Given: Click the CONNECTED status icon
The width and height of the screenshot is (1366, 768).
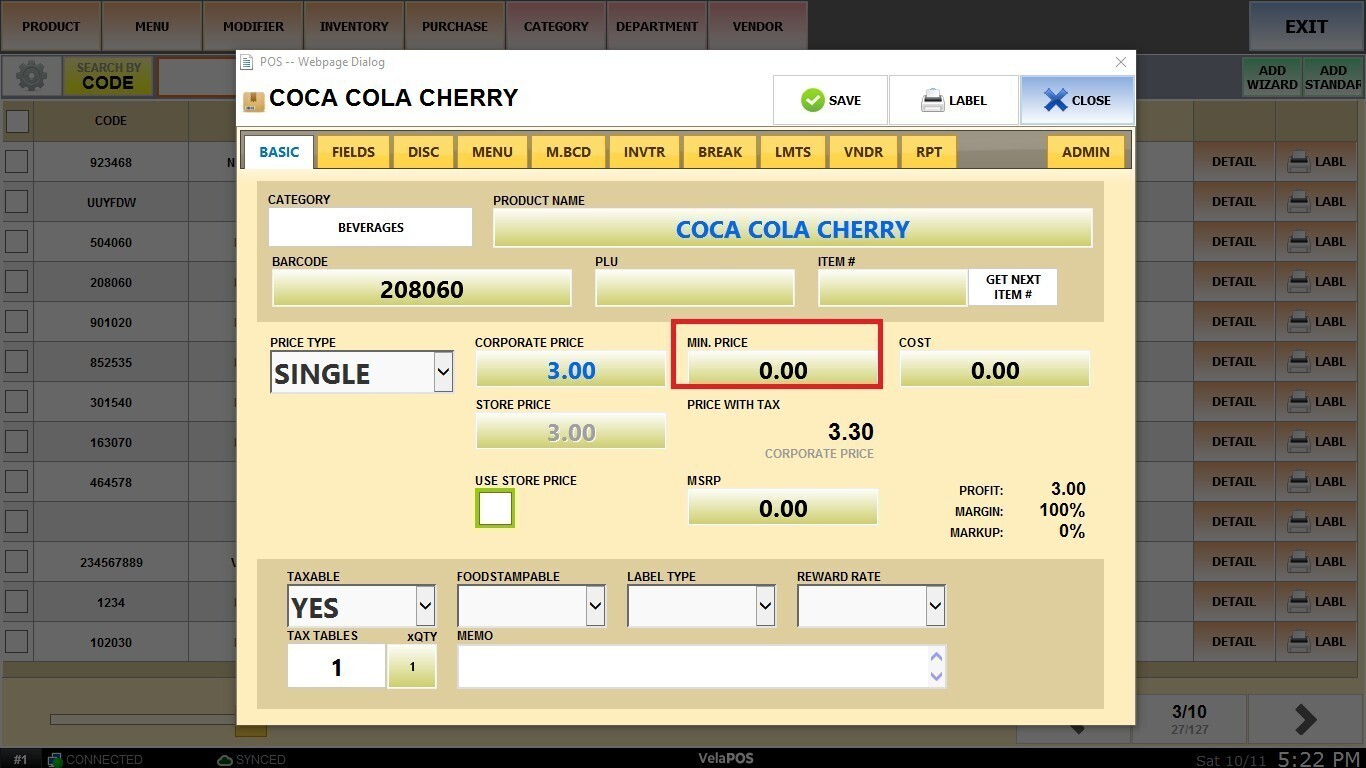Looking at the screenshot, I should (55, 760).
